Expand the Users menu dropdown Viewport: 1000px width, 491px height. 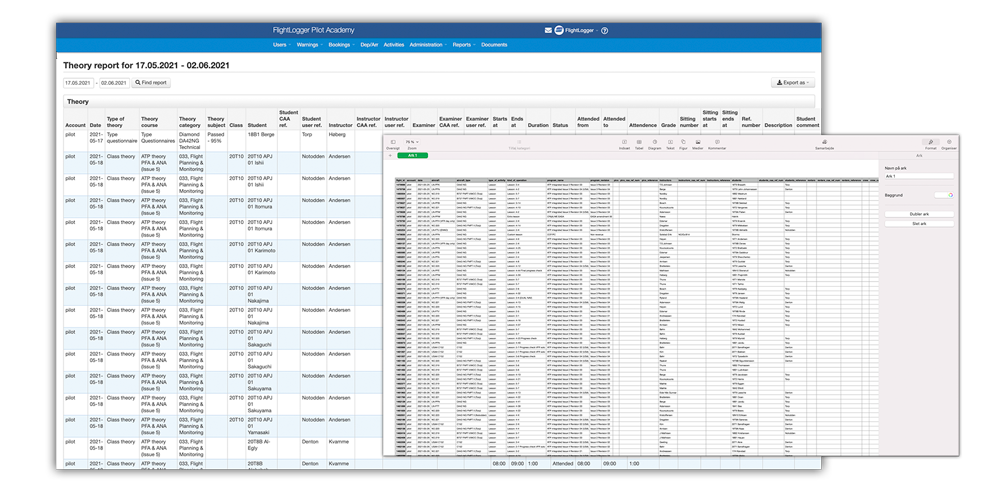click(281, 45)
